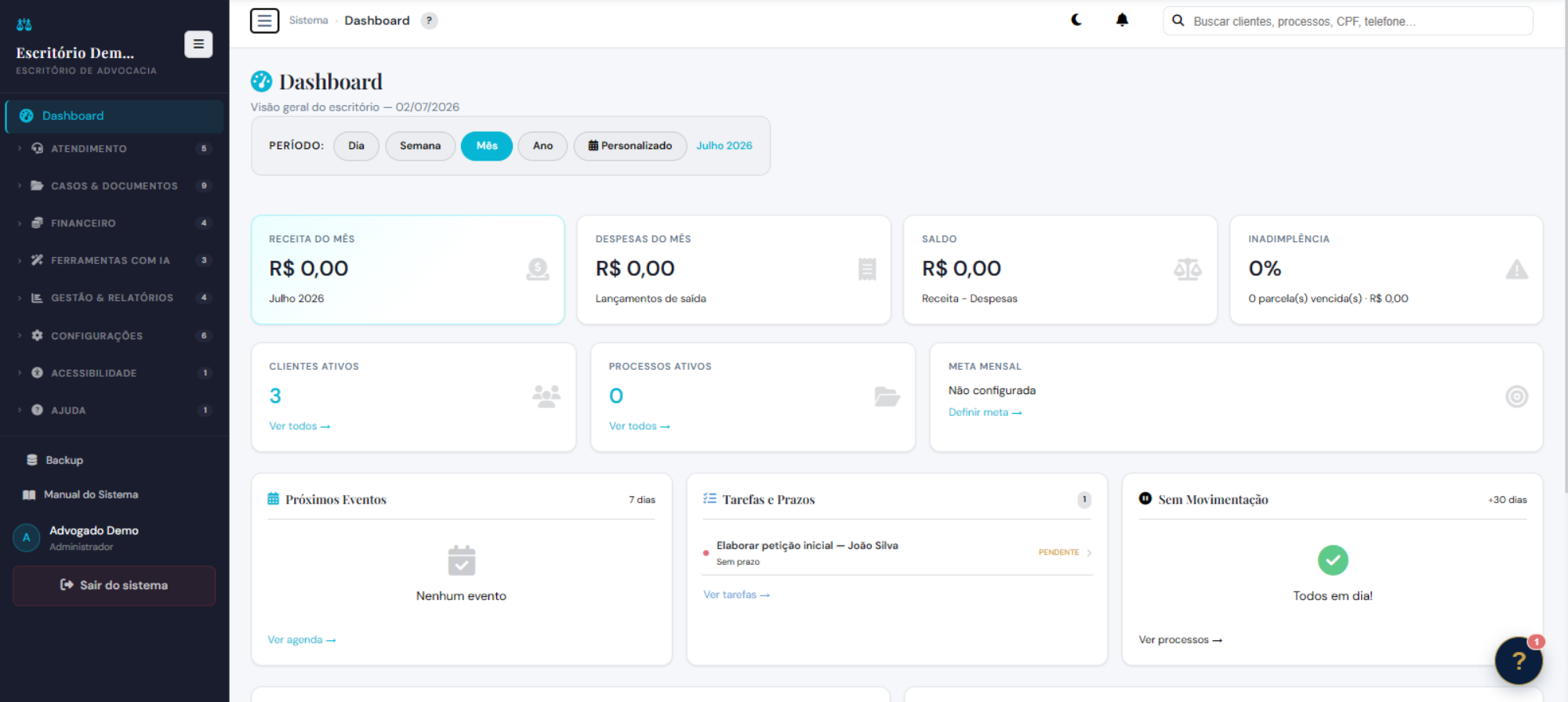This screenshot has height=702, width=1568.
Task: Select the Dia period filter
Action: pos(356,146)
